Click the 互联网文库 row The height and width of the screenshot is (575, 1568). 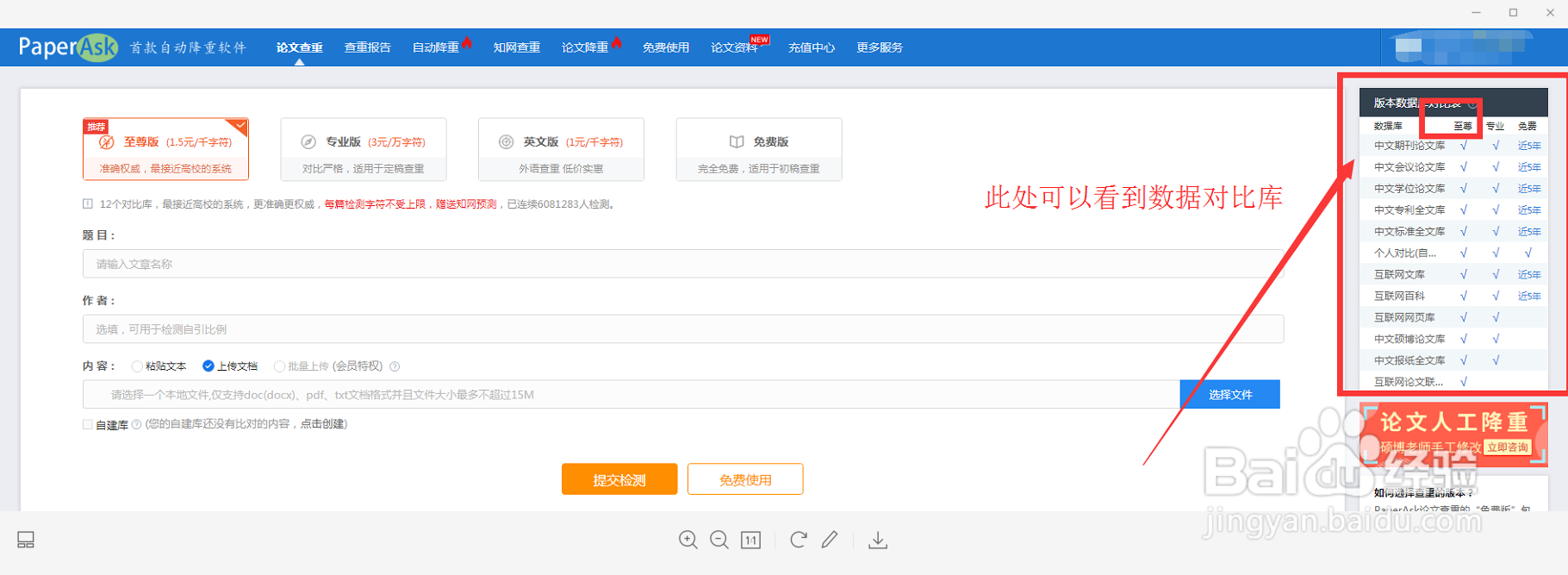click(1453, 275)
